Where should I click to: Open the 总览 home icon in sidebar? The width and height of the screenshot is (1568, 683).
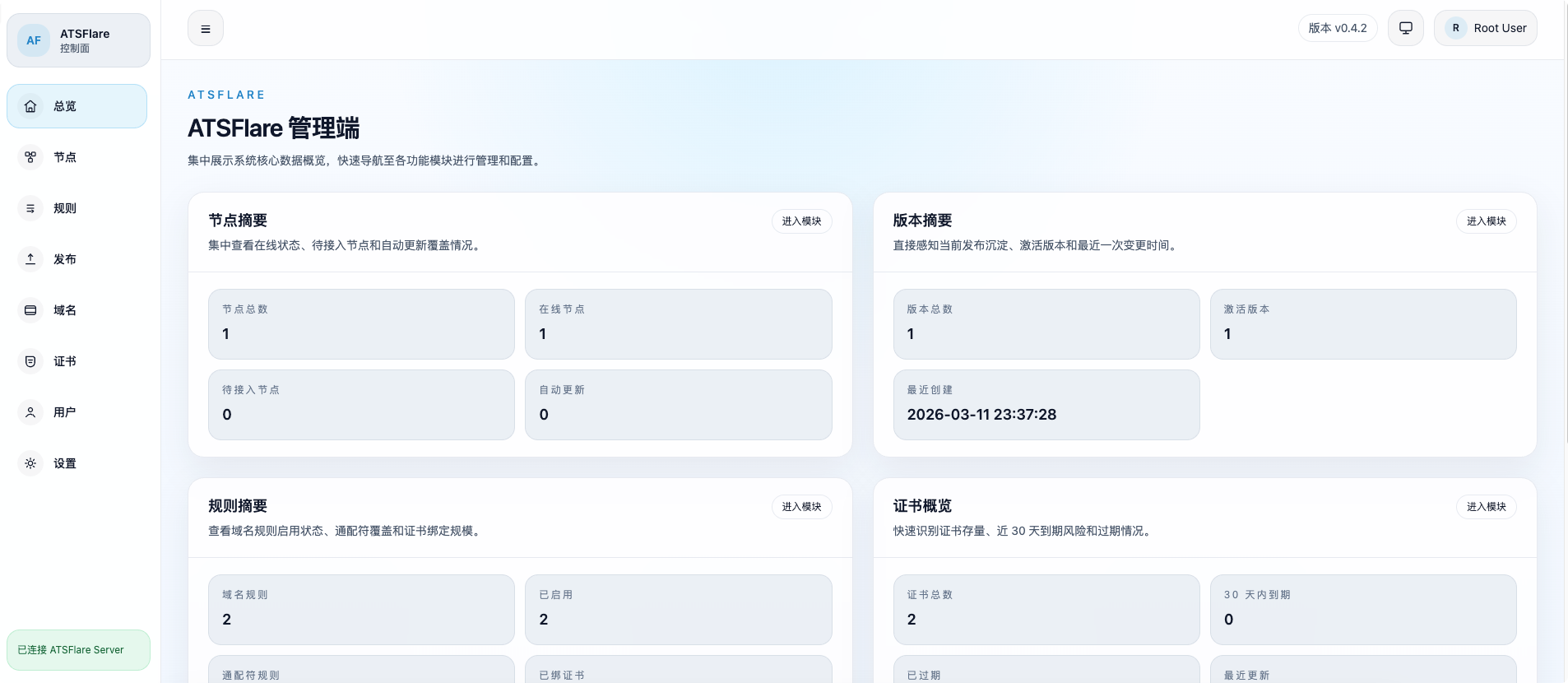[x=30, y=106]
